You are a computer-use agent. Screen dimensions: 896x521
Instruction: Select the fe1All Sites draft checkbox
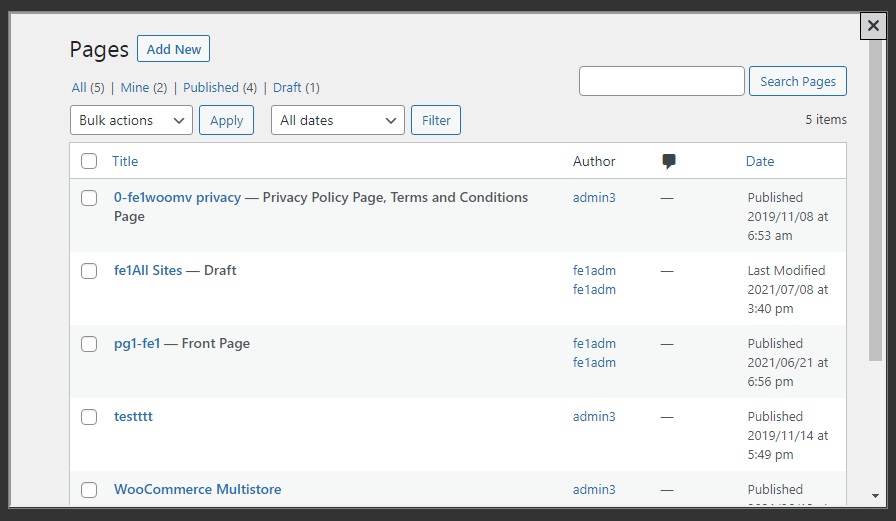coord(89,271)
